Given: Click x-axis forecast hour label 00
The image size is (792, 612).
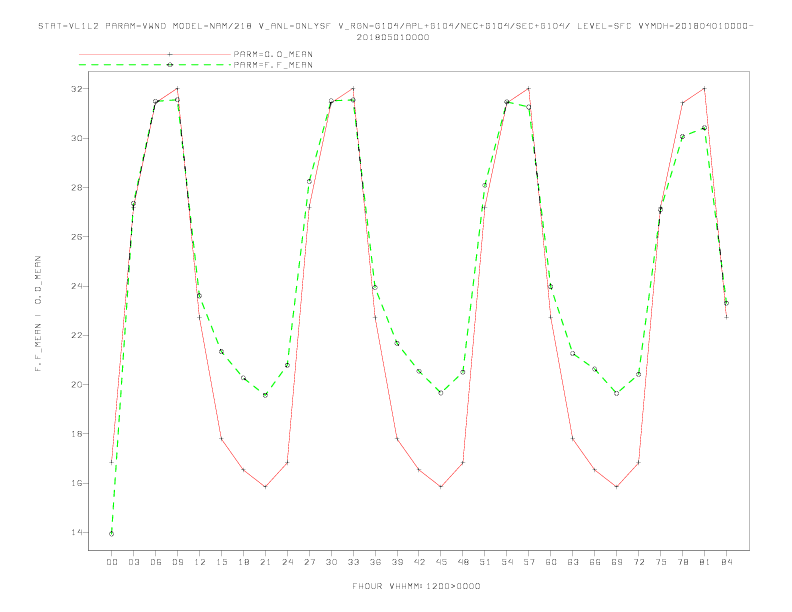Looking at the screenshot, I should click(x=112, y=562).
